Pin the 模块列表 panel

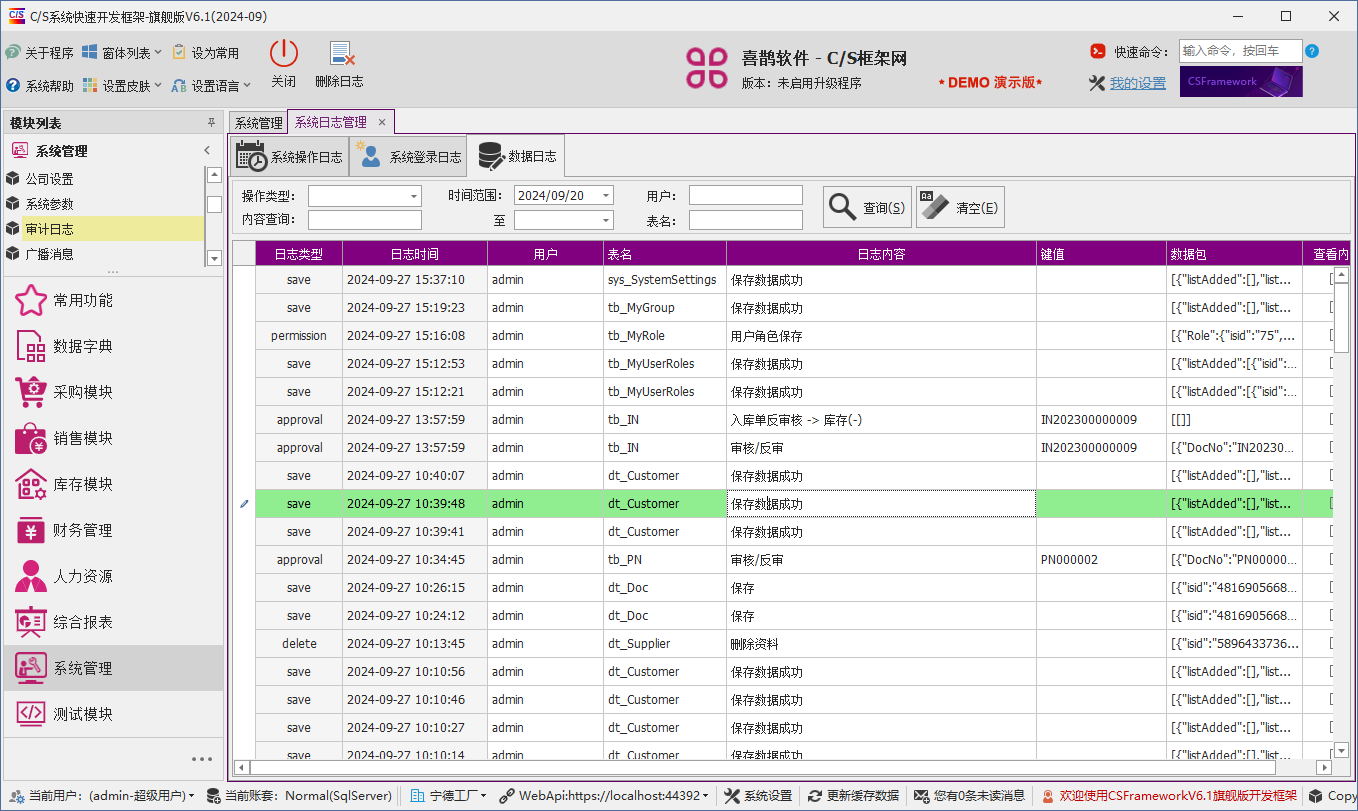(211, 123)
